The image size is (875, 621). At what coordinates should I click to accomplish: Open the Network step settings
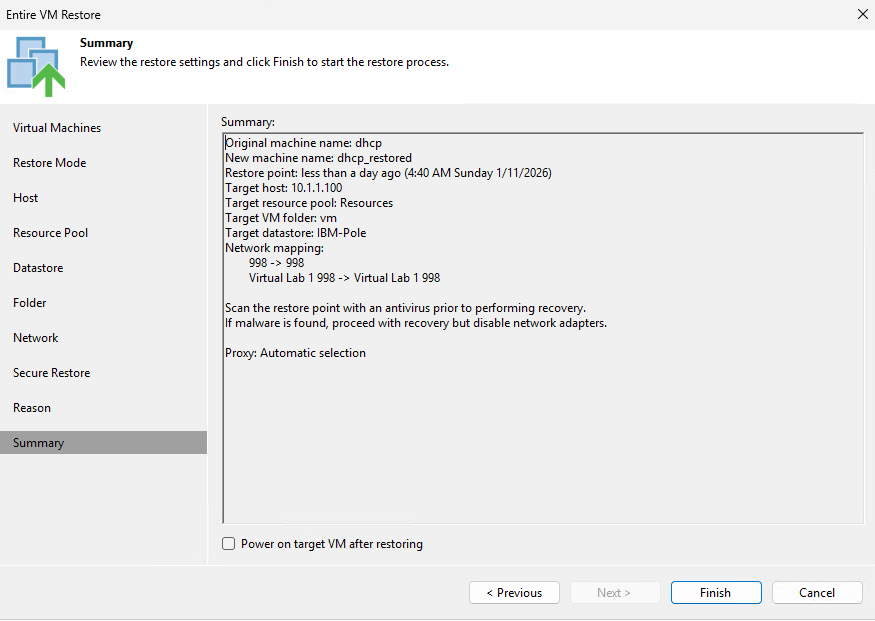(x=35, y=337)
